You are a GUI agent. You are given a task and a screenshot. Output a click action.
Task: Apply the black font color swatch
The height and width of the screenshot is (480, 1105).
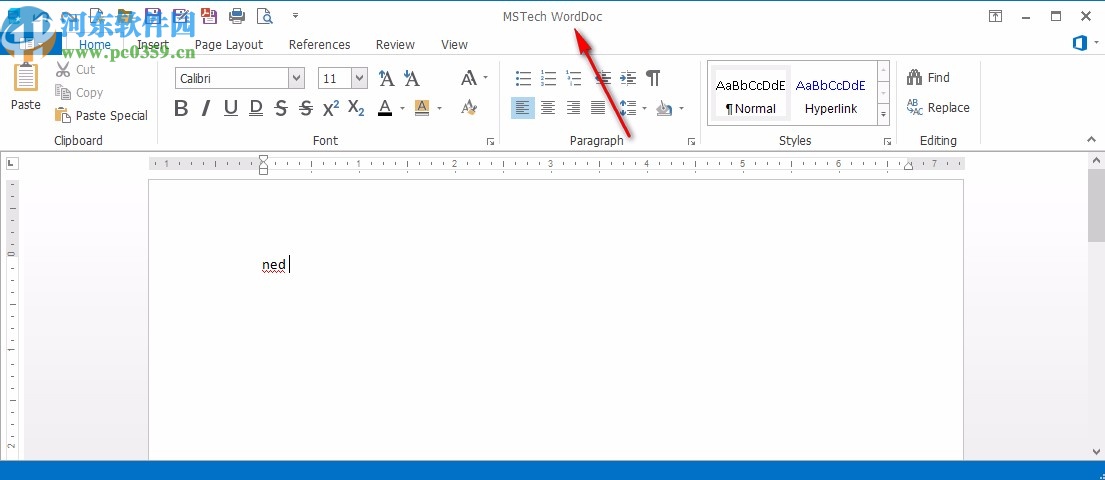click(385, 108)
